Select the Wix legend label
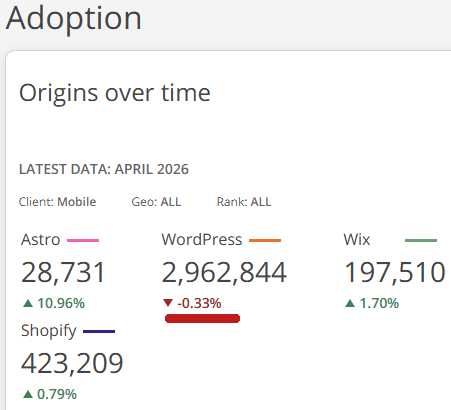 [x=357, y=240]
